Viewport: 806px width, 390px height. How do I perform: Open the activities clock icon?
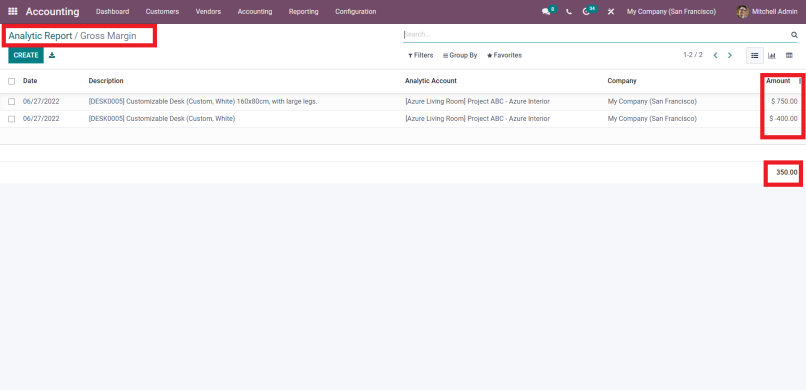(x=586, y=11)
